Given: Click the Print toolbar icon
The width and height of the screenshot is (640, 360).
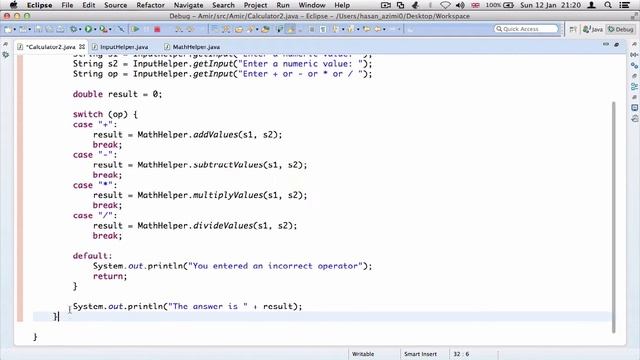Looking at the screenshot, I should click(x=60, y=29).
